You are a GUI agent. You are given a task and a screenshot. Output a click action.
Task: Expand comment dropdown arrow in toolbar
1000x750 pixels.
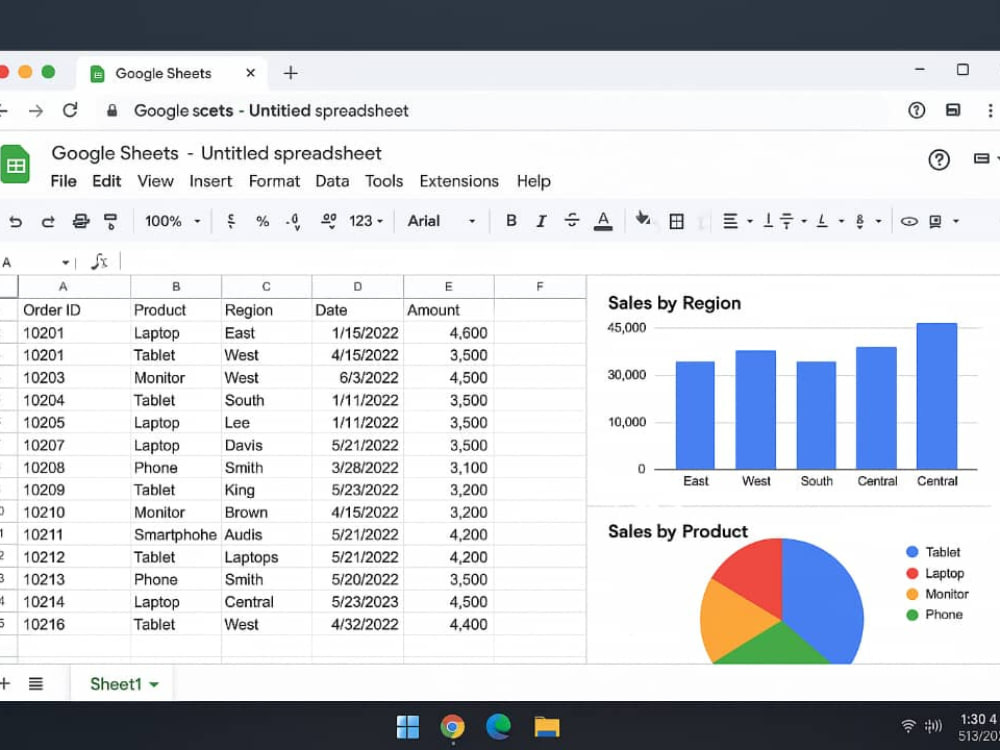pyautogui.click(x=955, y=221)
